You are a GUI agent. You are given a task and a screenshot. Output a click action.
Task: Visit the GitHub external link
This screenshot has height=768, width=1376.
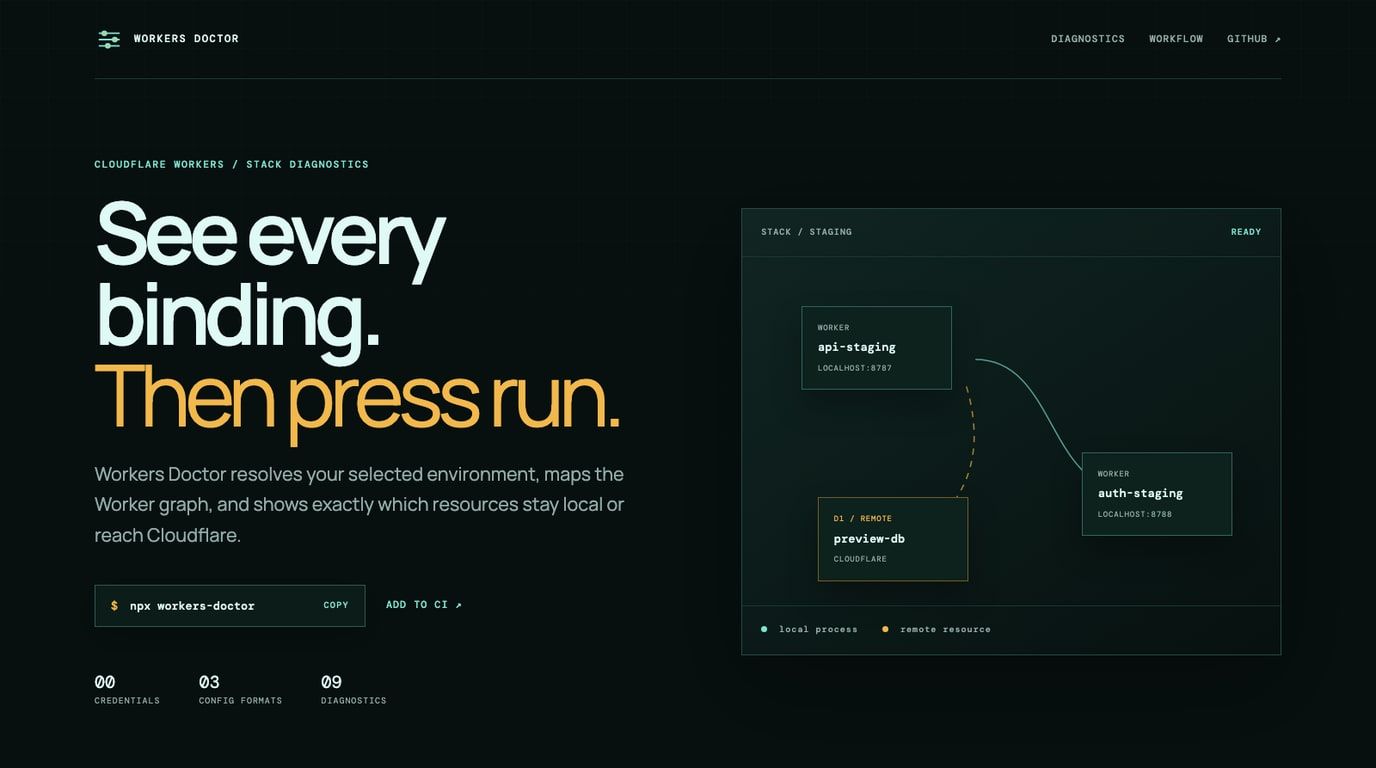click(1254, 39)
